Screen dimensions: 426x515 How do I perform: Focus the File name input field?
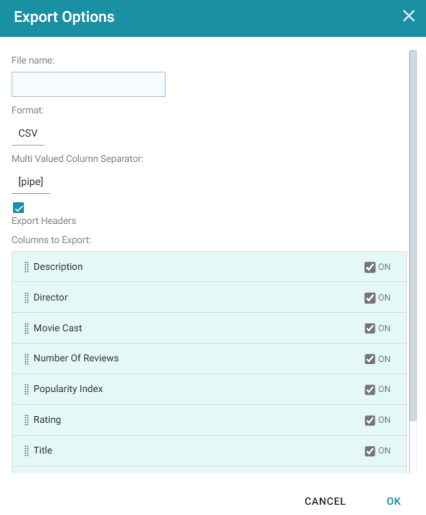click(89, 84)
